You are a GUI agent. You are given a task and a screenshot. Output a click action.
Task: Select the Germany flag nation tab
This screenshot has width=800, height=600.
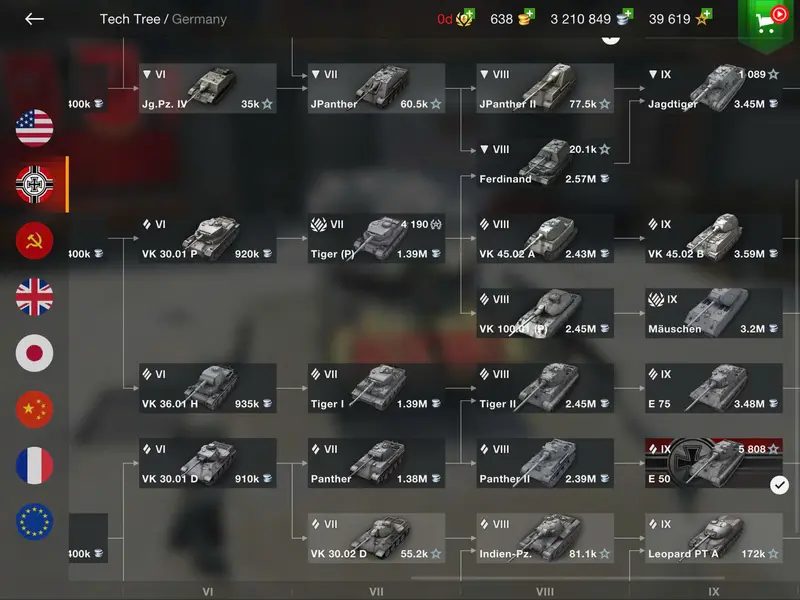pyautogui.click(x=34, y=184)
